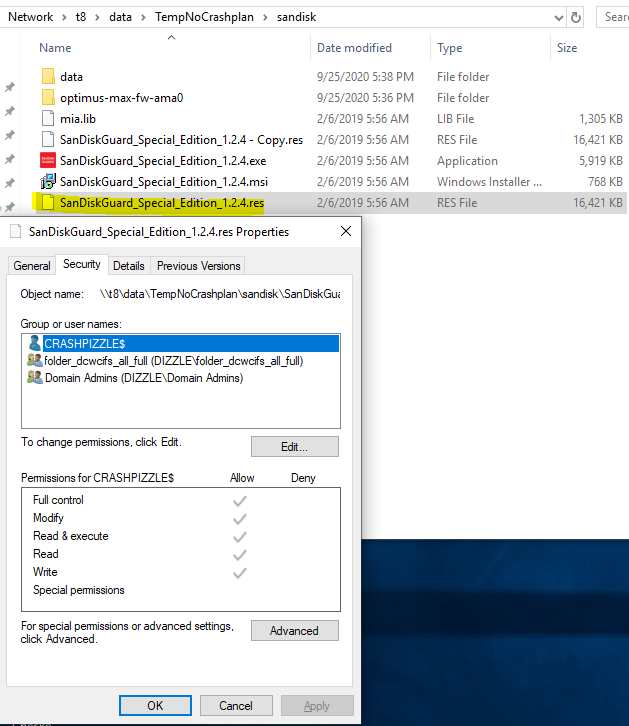
Task: Click the Domain Admins group icon
Action: (35, 377)
